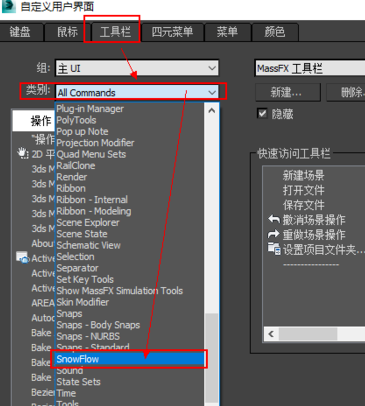This screenshot has width=365, height=406.
Task: Toggle the 隐藏 checkbox
Action: pos(263,113)
